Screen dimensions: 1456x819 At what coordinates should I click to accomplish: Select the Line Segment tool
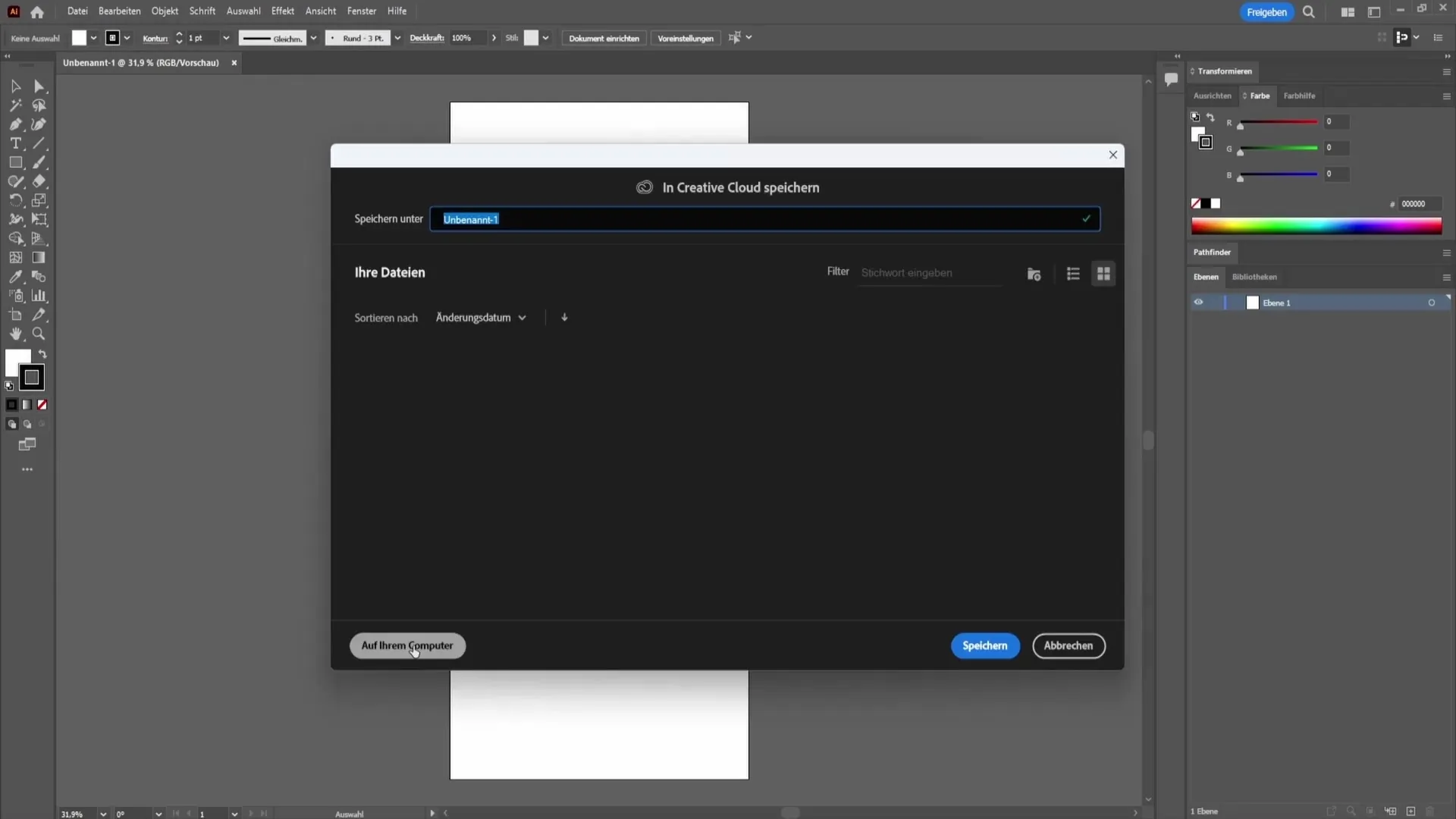pyautogui.click(x=39, y=143)
